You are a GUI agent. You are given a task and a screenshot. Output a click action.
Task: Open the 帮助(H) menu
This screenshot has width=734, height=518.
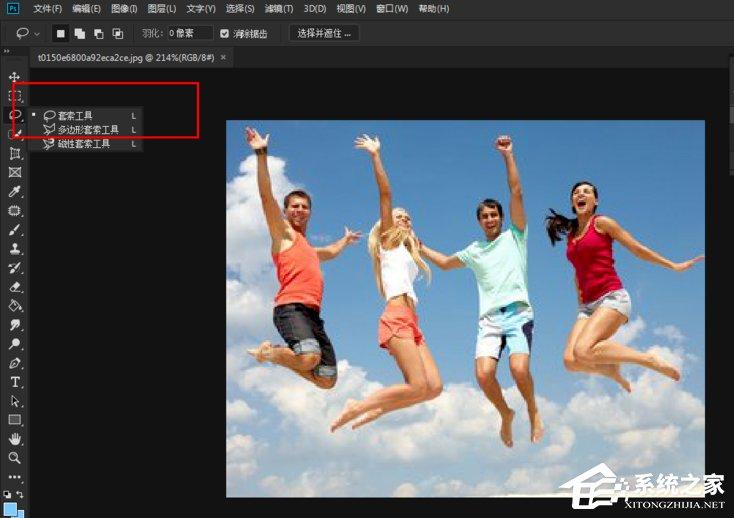[434, 8]
